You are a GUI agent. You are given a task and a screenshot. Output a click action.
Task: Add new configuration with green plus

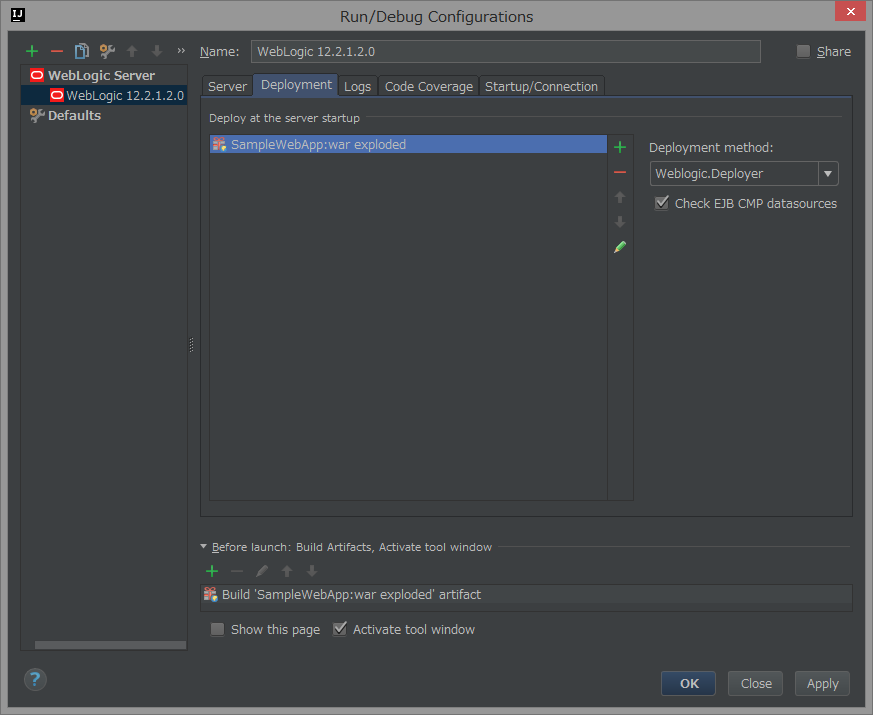pyautogui.click(x=32, y=51)
